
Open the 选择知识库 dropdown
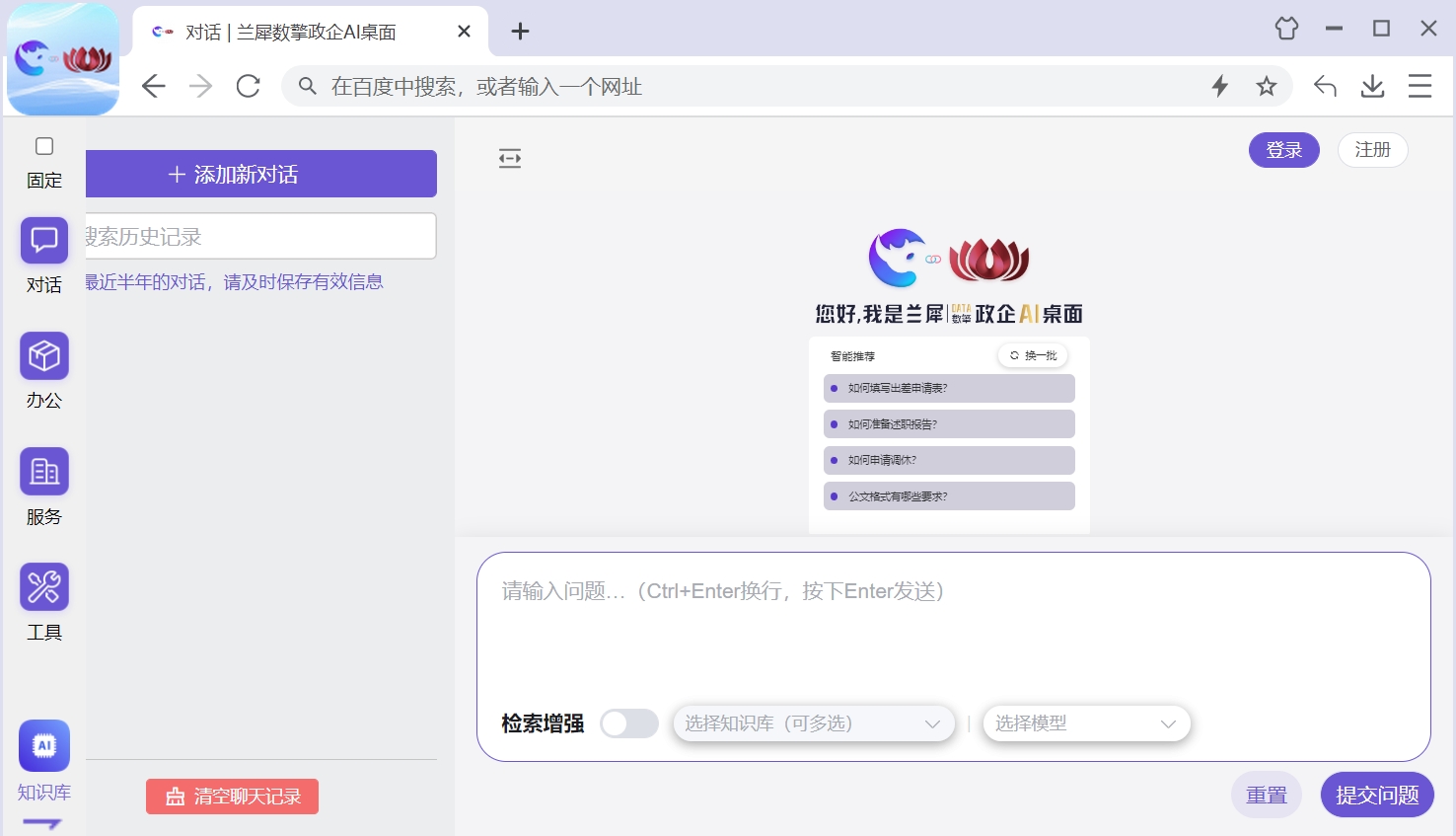pyautogui.click(x=814, y=723)
